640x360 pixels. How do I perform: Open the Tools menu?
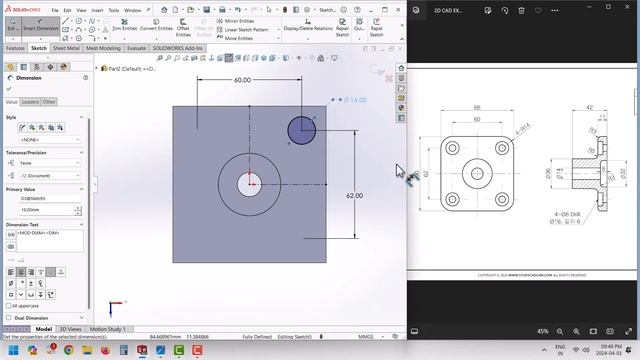(113, 10)
